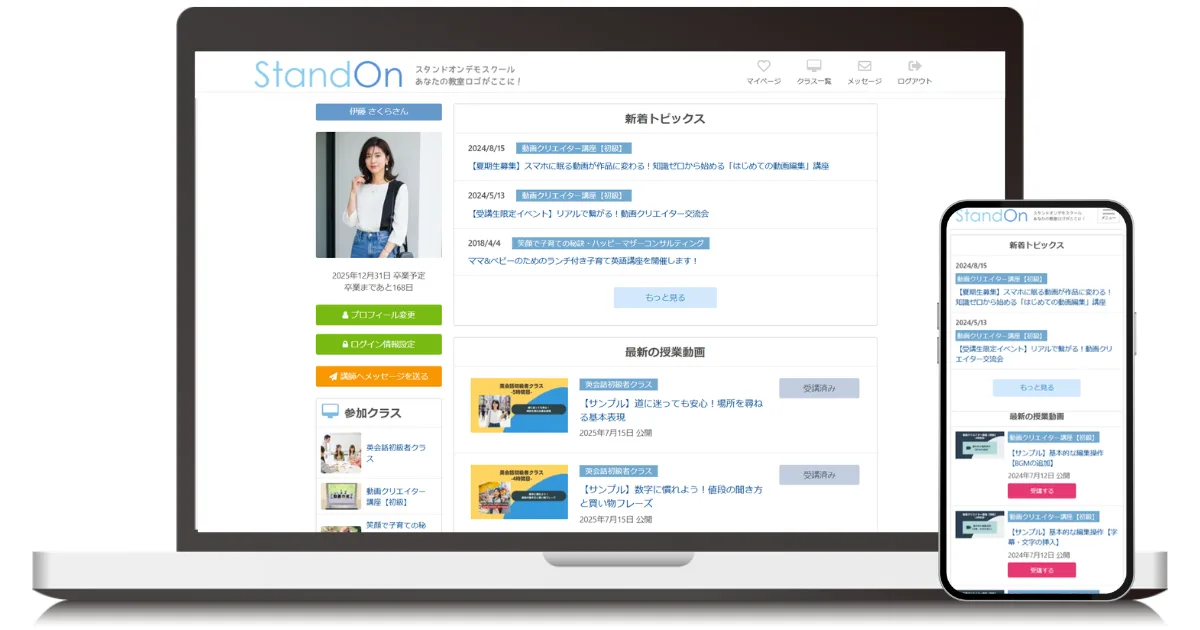
Task: Open マイページ via the heart icon
Action: (x=763, y=67)
